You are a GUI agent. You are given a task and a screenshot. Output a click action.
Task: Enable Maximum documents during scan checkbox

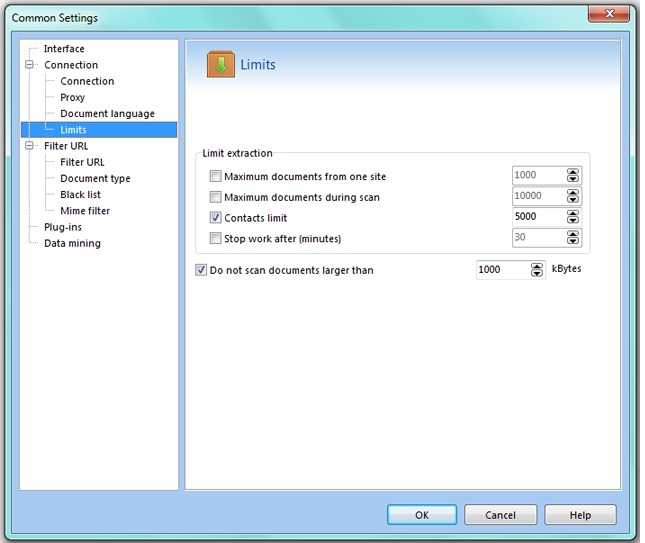(x=216, y=197)
